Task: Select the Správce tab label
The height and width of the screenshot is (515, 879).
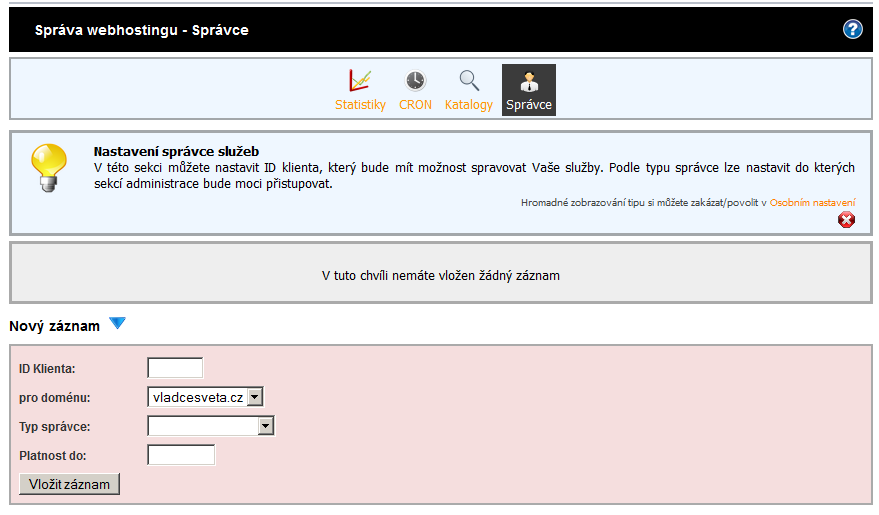Action: point(529,105)
